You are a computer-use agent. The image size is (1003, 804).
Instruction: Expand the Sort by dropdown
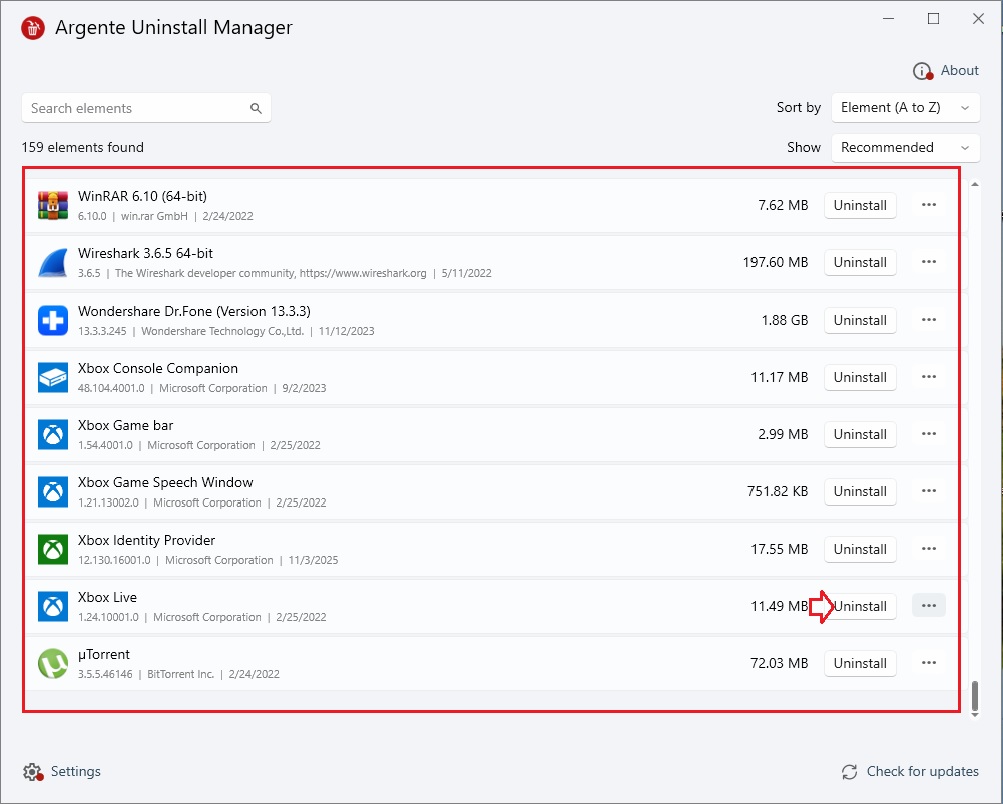(905, 108)
